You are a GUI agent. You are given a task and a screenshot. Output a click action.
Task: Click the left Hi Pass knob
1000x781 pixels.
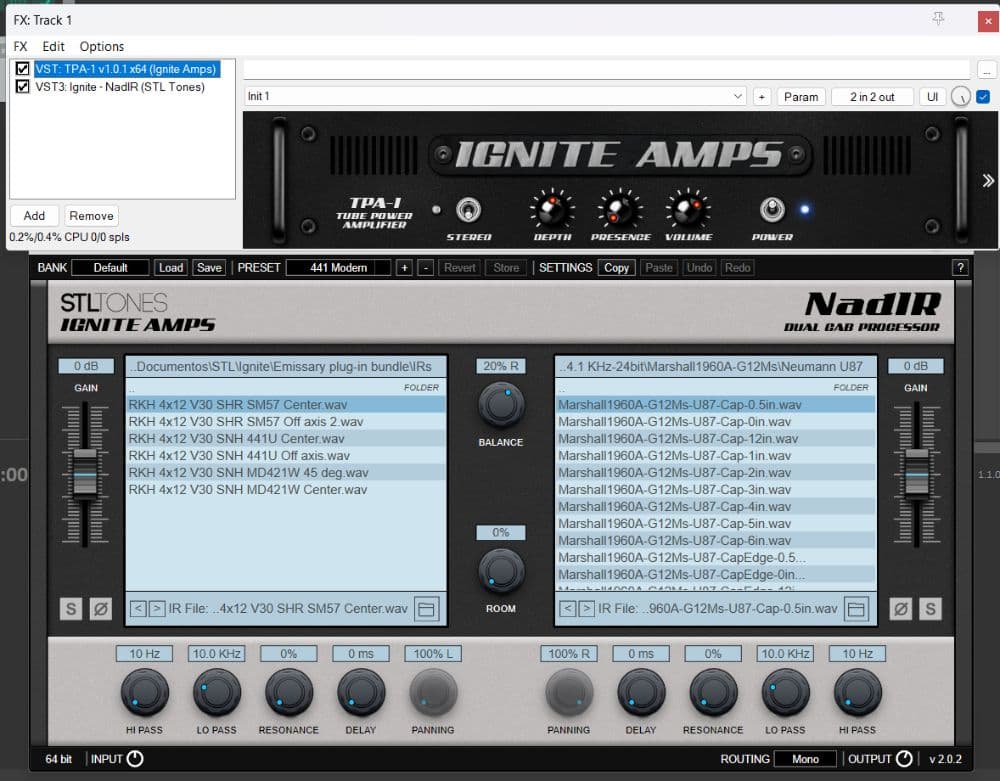click(x=145, y=693)
